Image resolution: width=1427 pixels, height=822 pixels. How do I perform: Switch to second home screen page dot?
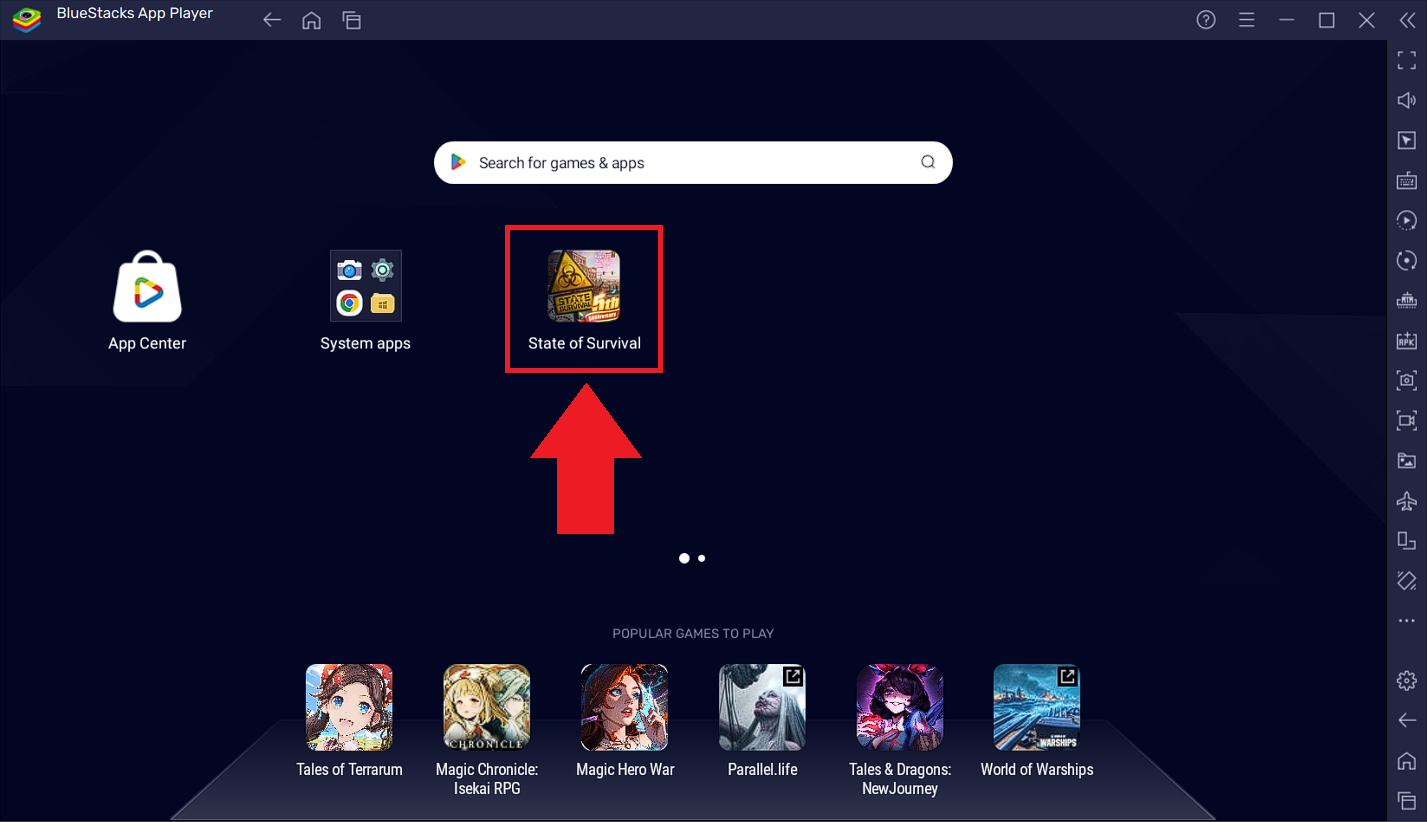702,558
